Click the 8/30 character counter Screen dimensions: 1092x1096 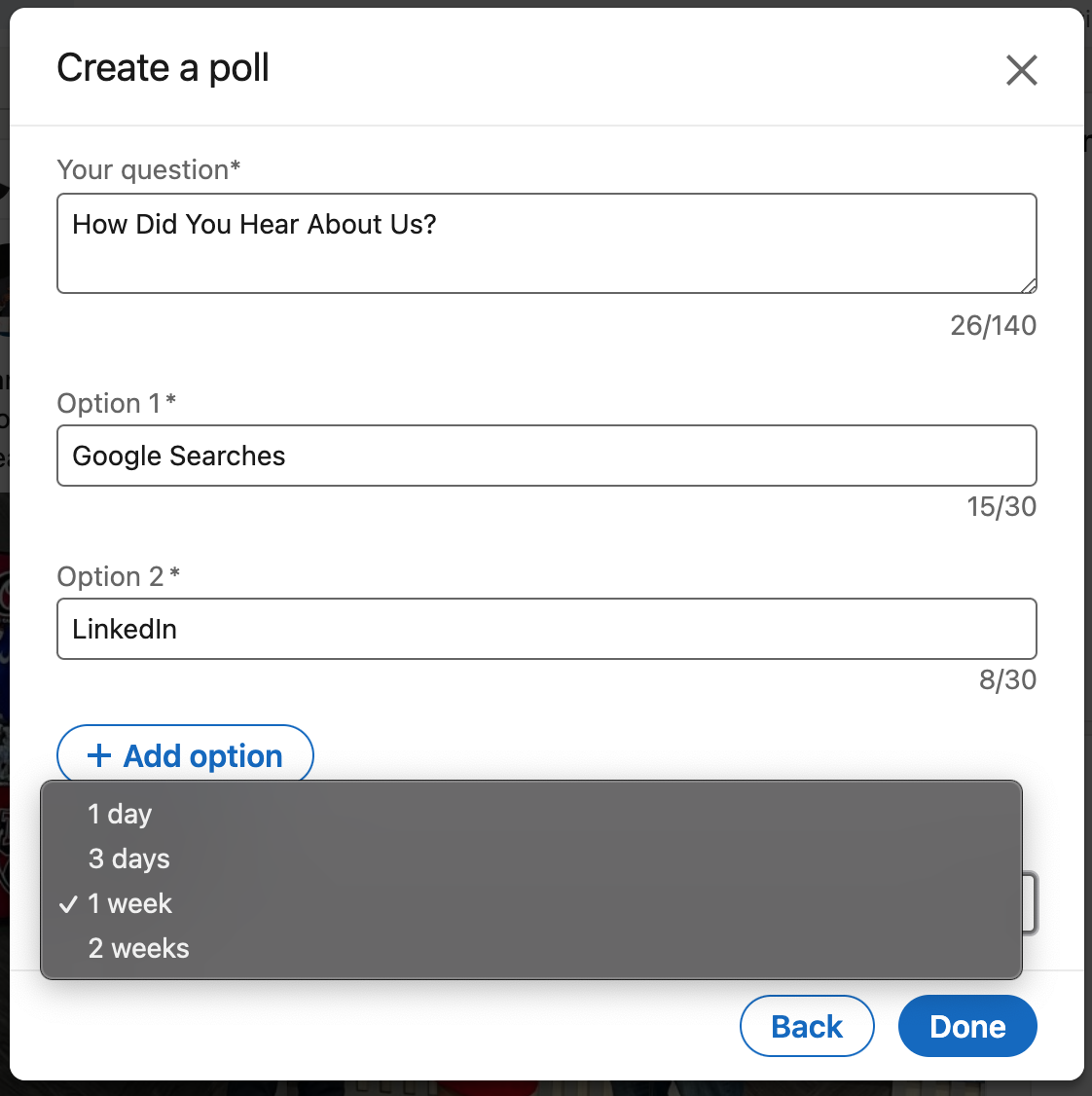tap(1007, 679)
